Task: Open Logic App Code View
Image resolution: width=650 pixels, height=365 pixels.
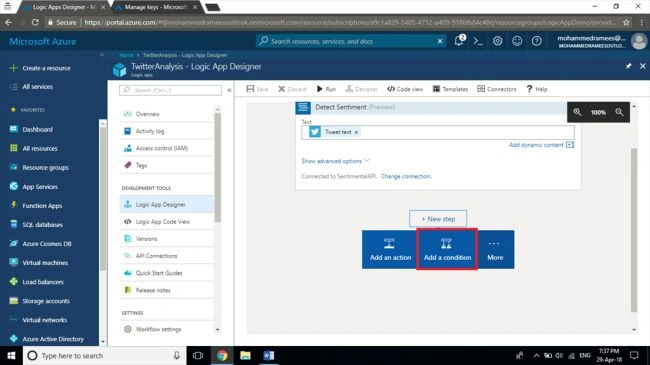Action: coord(167,221)
